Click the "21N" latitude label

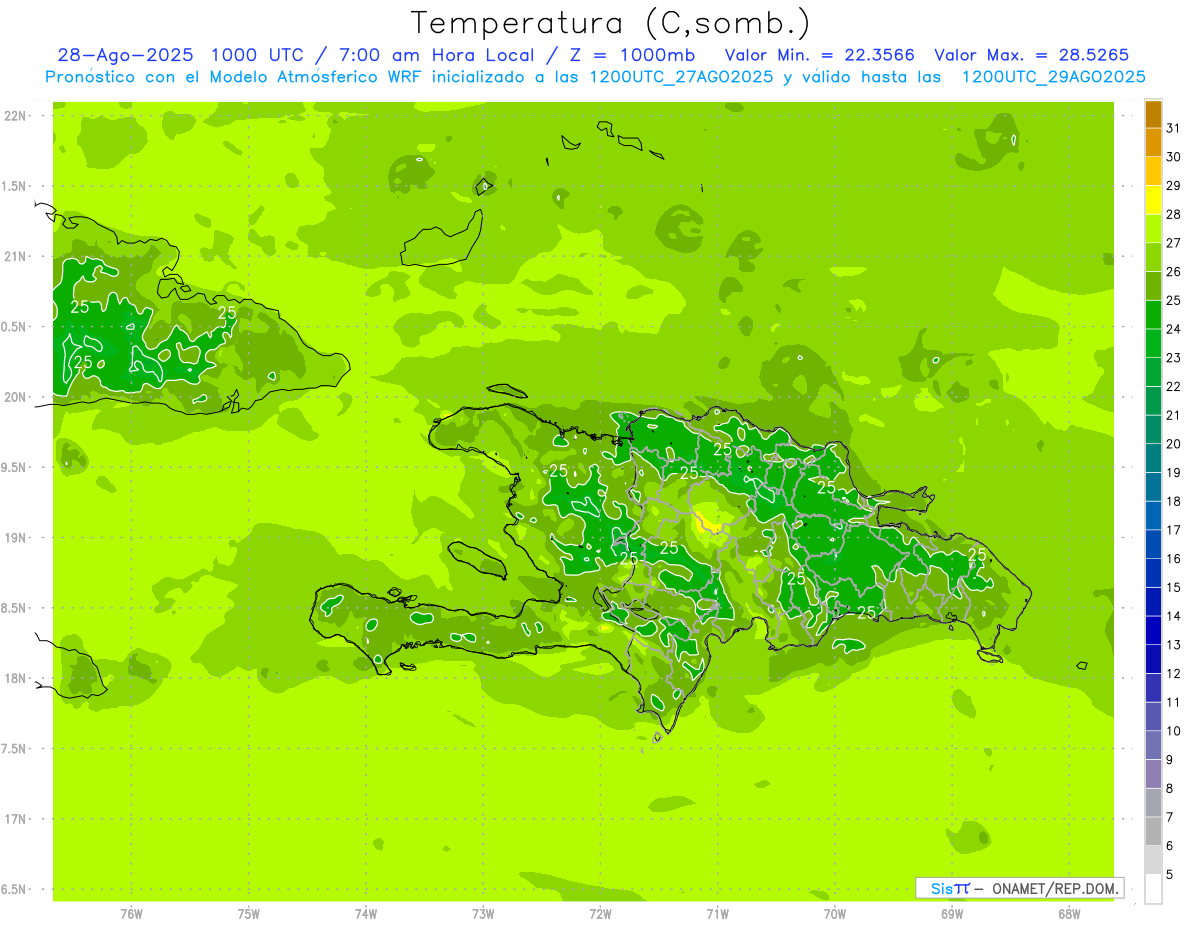coord(17,256)
